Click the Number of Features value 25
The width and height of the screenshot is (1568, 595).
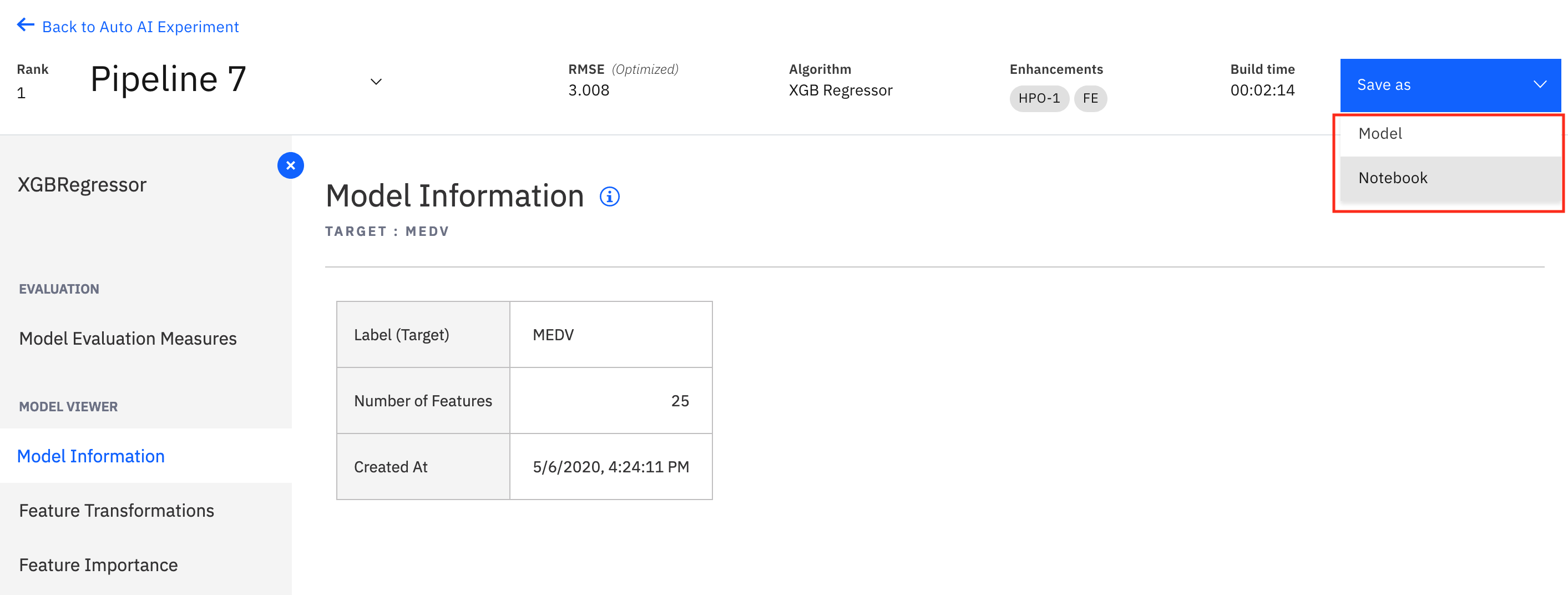[679, 401]
